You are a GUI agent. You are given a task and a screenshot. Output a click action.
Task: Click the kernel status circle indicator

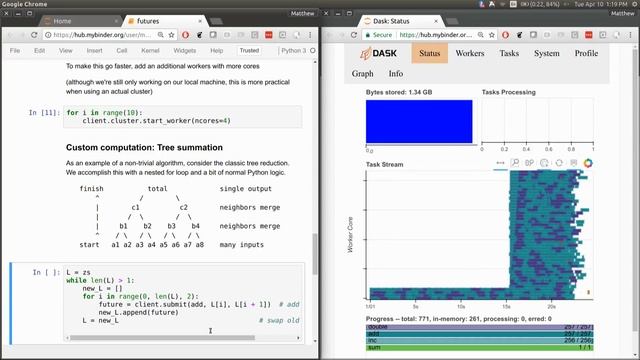click(313, 51)
